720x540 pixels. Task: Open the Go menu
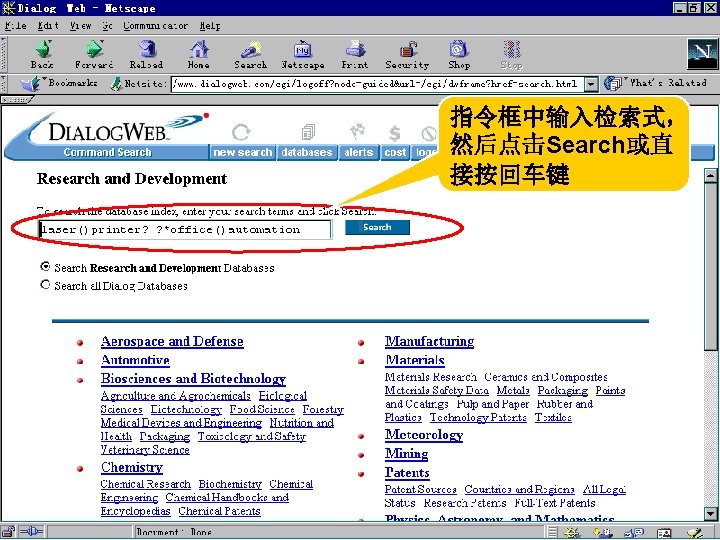(107, 26)
